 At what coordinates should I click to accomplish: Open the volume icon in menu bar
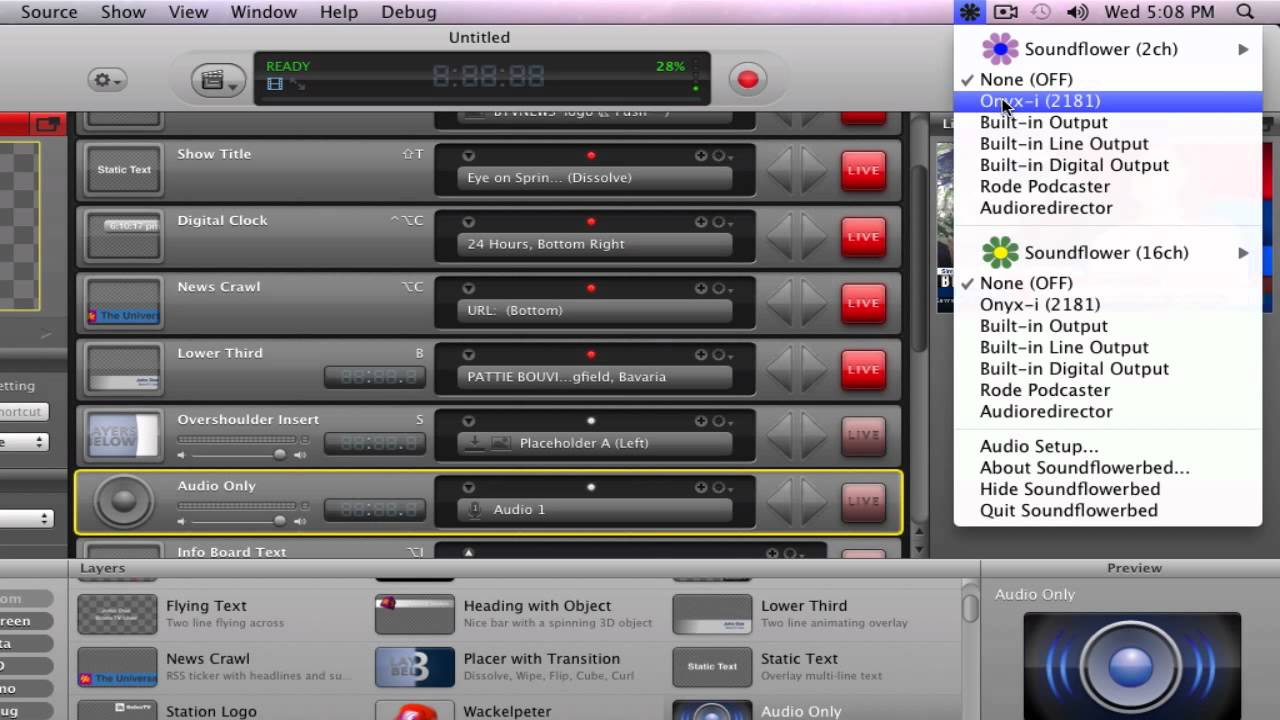click(x=1077, y=12)
